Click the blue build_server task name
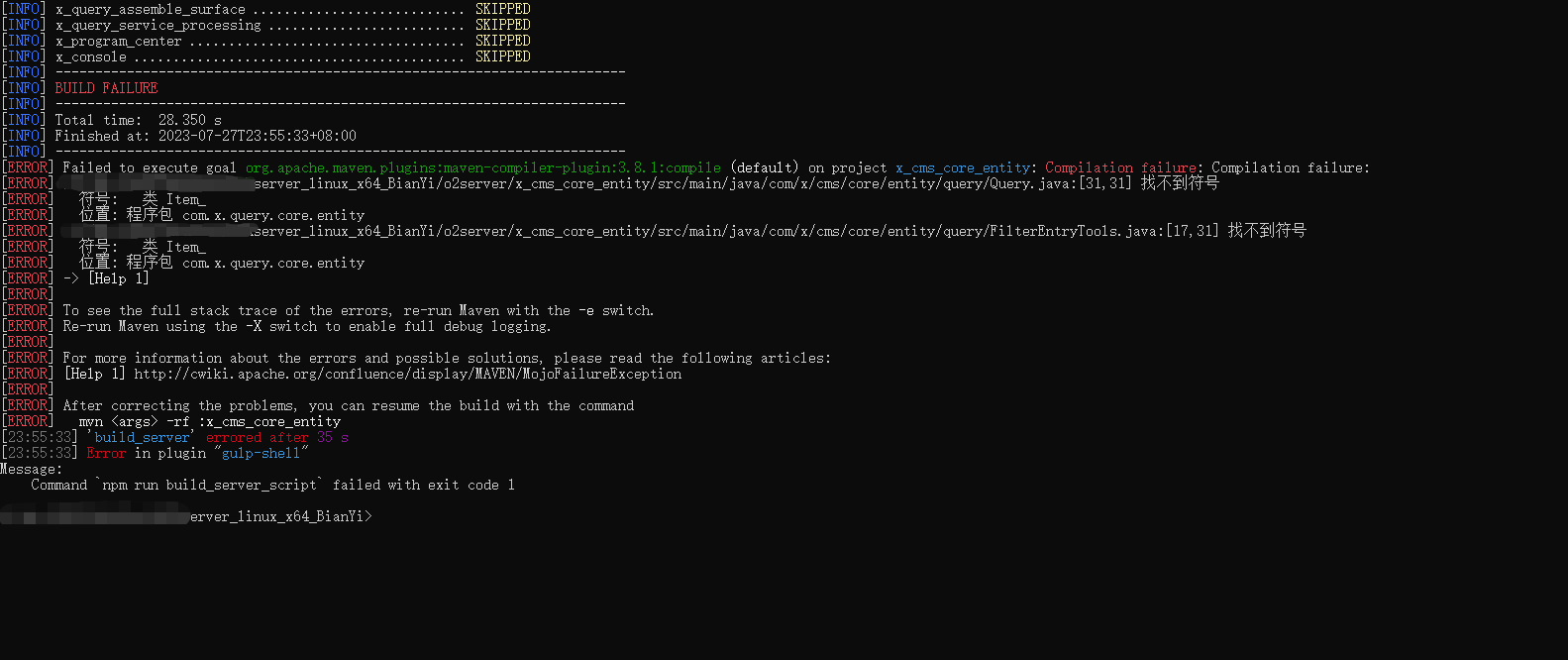The image size is (1568, 660). 142,437
